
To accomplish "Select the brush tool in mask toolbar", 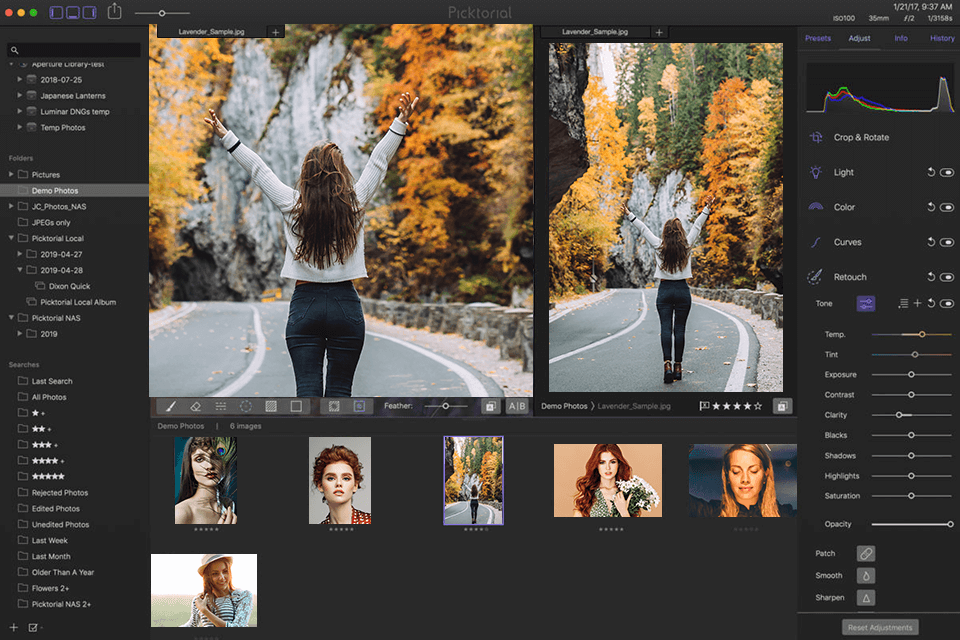I will coord(171,407).
